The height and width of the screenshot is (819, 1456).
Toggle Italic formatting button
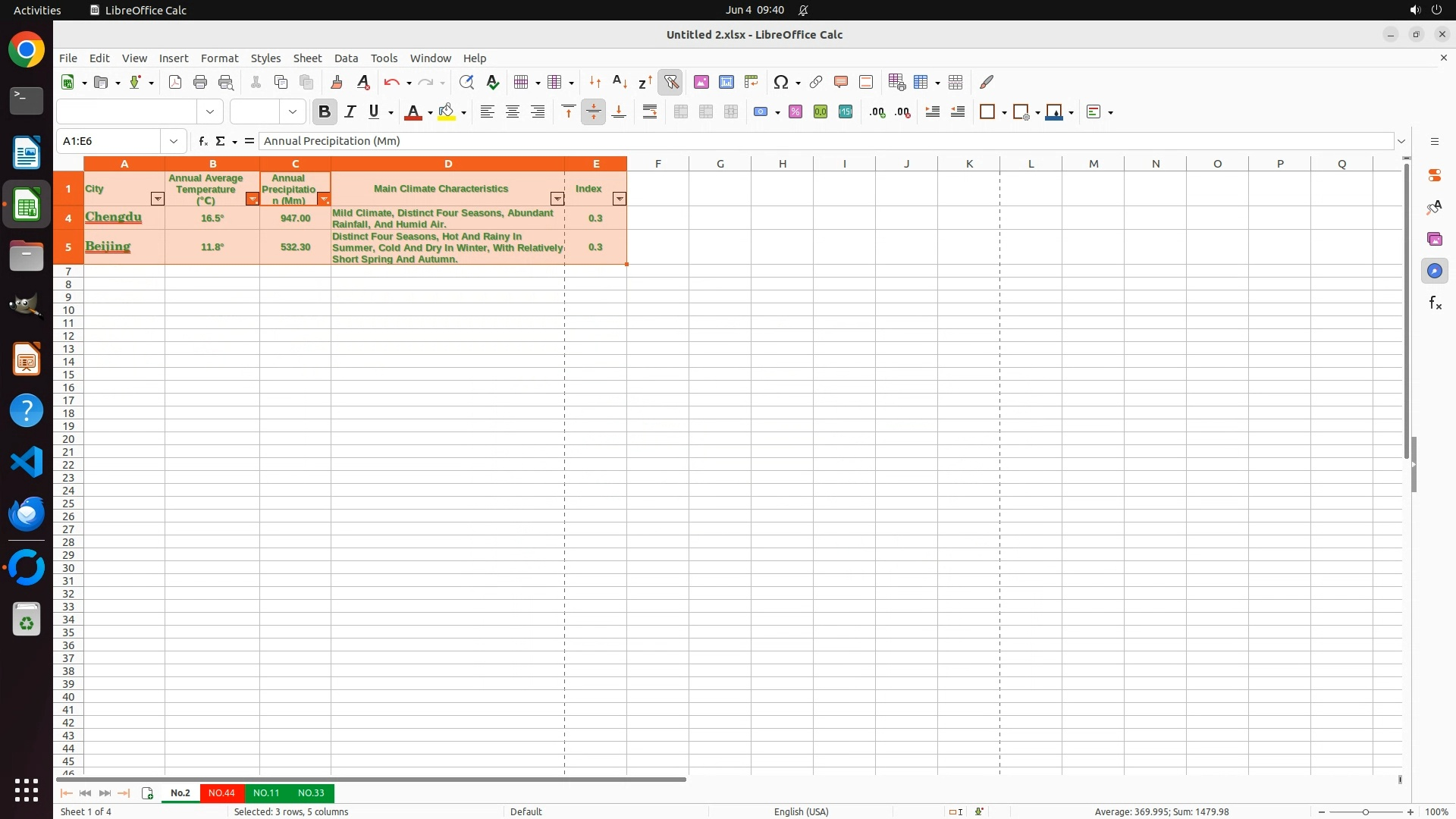click(350, 112)
